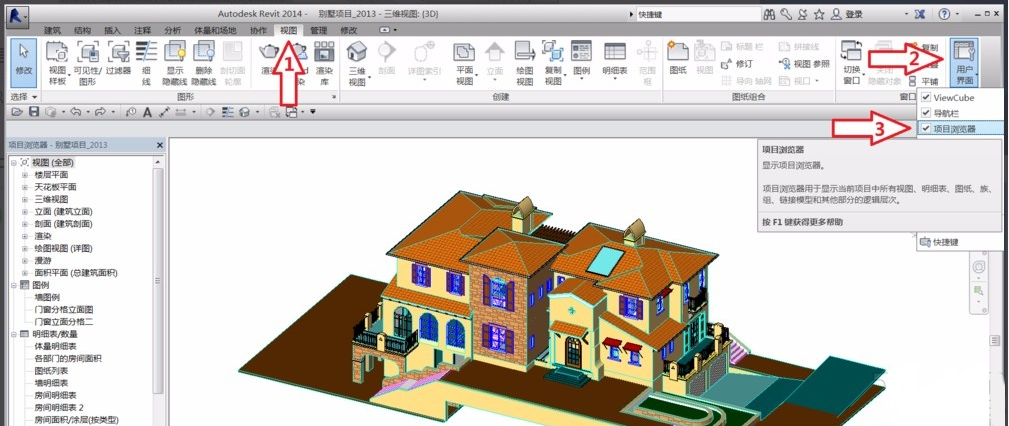Open the 插入 ribbon tab
Image resolution: width=1009 pixels, height=426 pixels.
[113, 30]
